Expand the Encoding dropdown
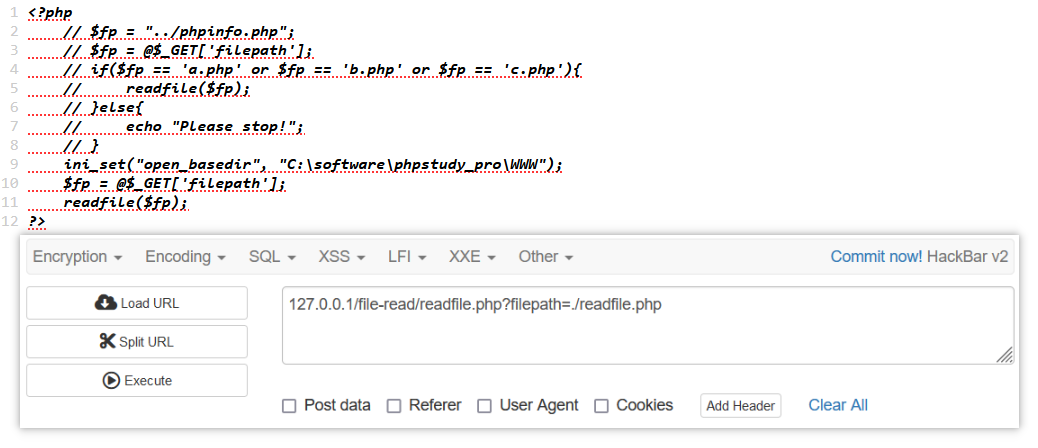Image resolution: width=1038 pixels, height=448 pixels. point(185,257)
